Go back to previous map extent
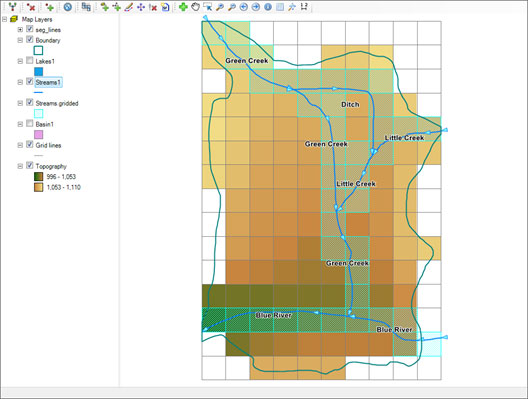528x399 pixels. point(243,7)
